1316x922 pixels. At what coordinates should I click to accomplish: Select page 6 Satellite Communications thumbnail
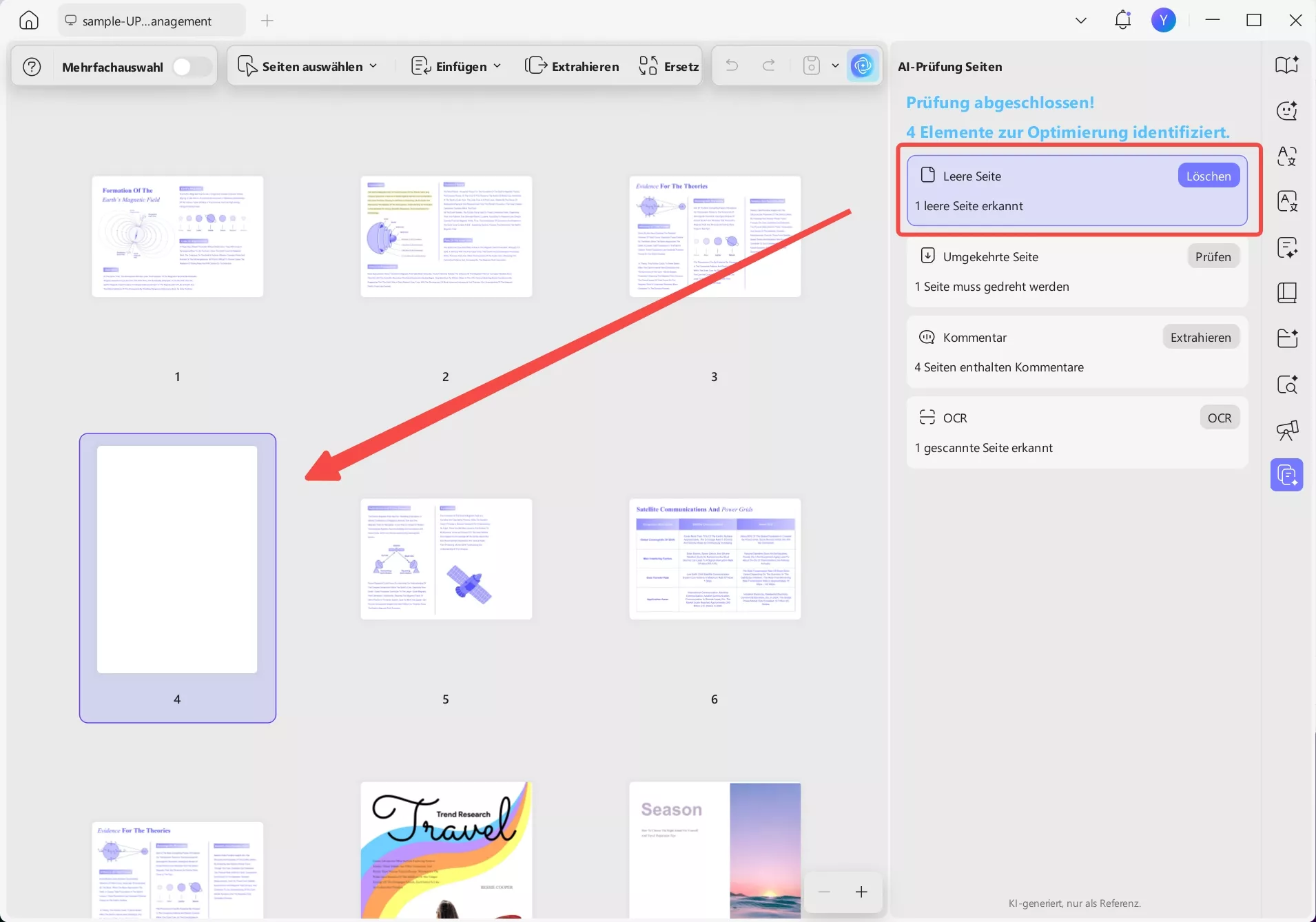pyautogui.click(x=715, y=559)
